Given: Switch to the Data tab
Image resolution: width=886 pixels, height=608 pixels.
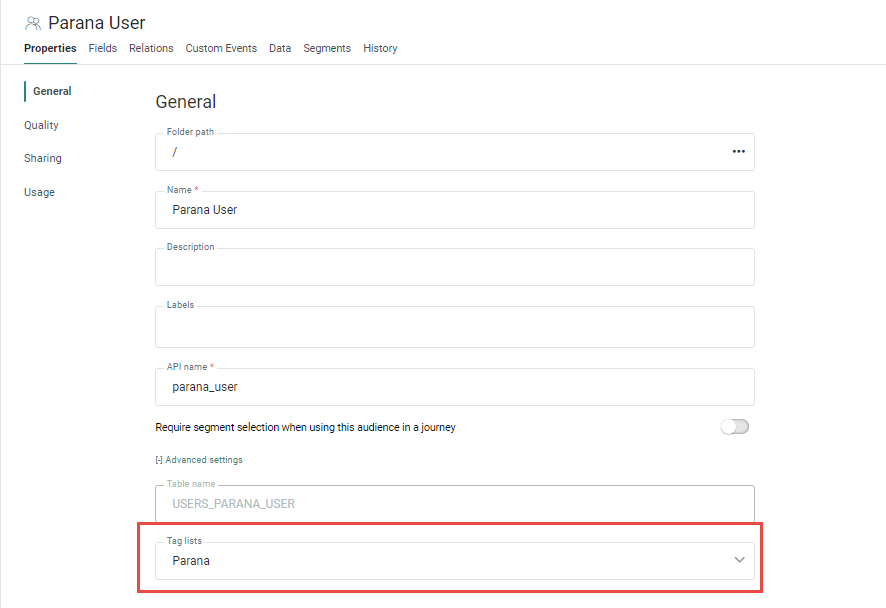Looking at the screenshot, I should pos(280,48).
